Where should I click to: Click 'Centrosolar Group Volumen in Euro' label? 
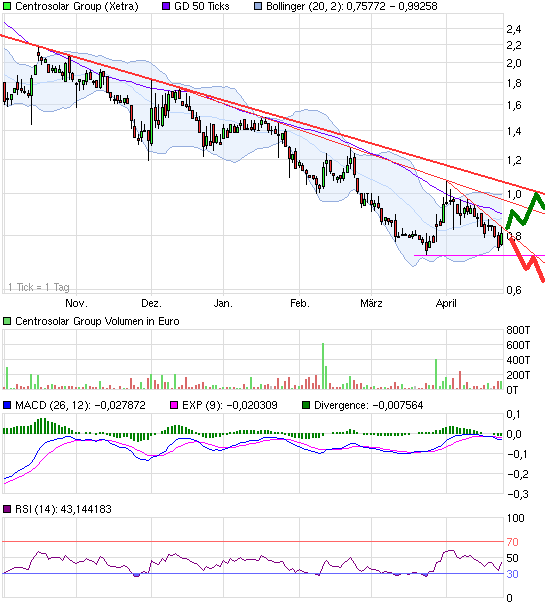[x=97, y=321]
